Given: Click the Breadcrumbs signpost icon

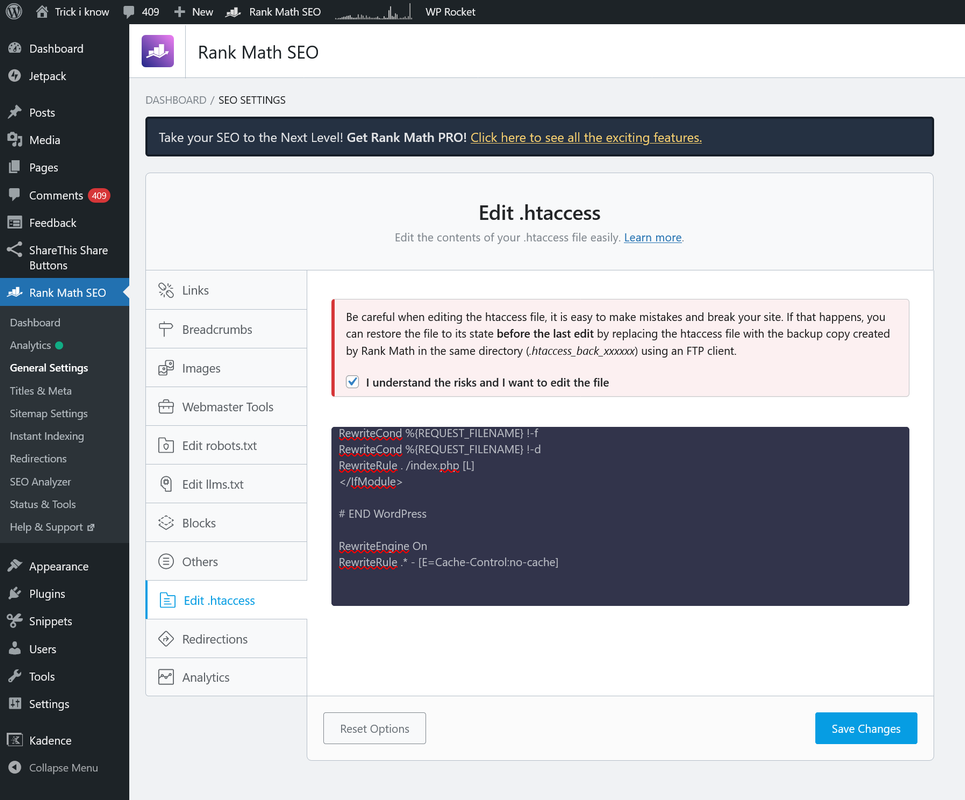Looking at the screenshot, I should 166,329.
